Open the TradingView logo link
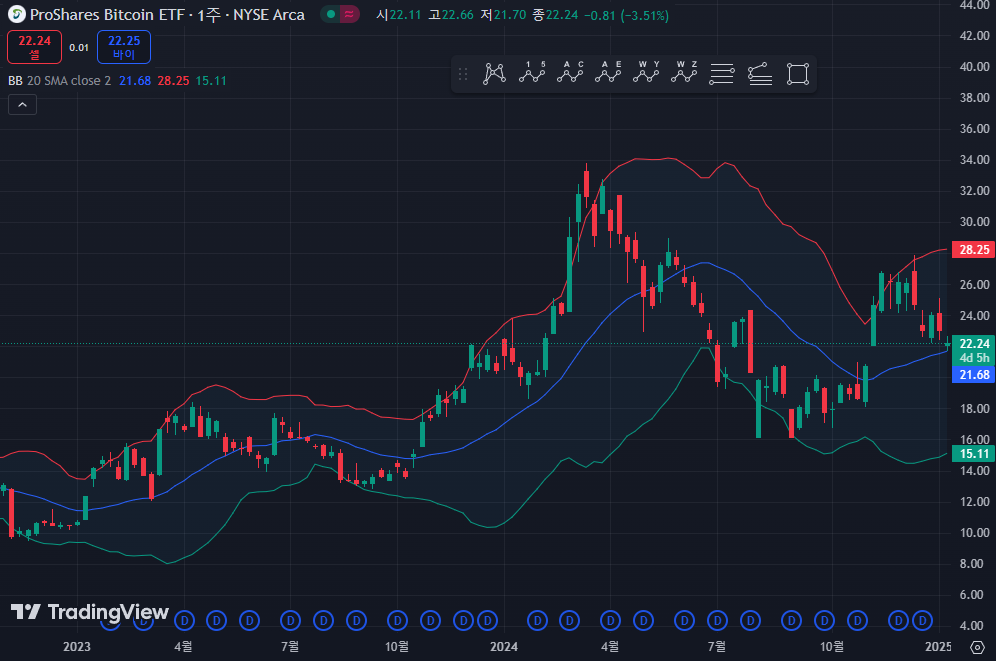Viewport: 996px width, 661px height. [x=90, y=612]
